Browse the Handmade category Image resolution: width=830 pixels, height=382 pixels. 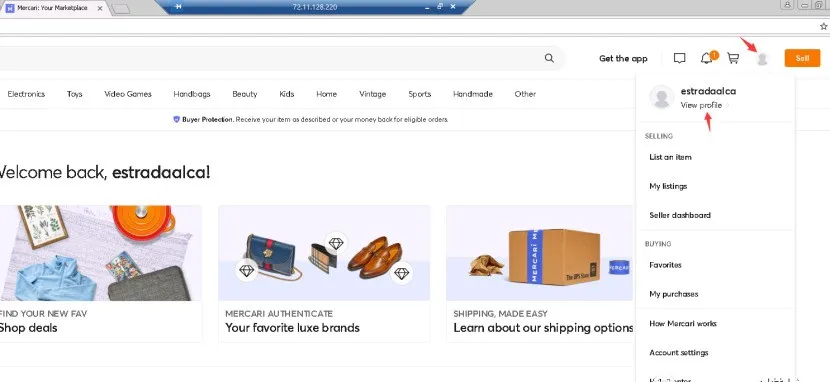pos(473,94)
